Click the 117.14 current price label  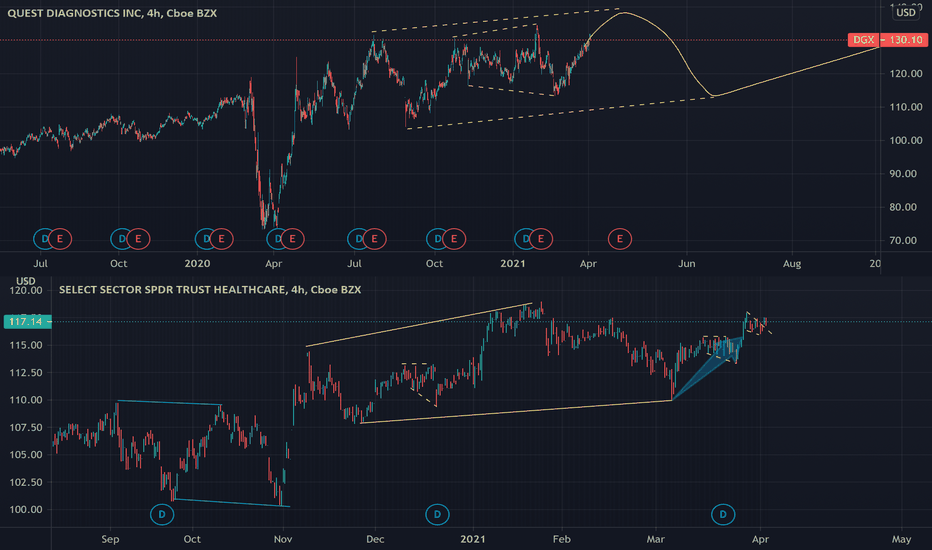tap(26, 322)
